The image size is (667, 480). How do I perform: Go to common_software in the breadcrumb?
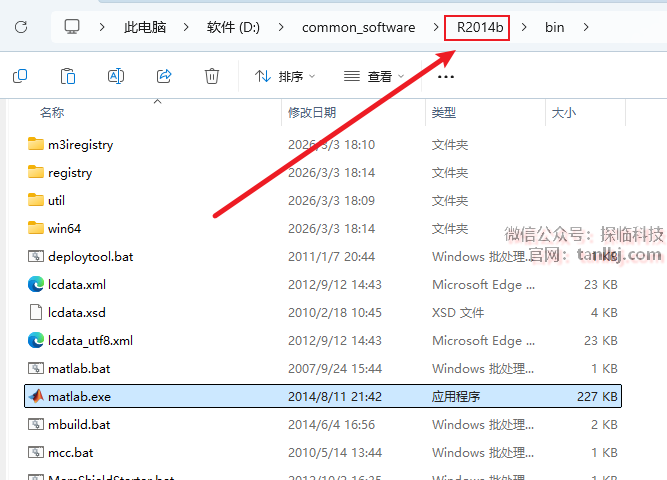click(x=359, y=28)
